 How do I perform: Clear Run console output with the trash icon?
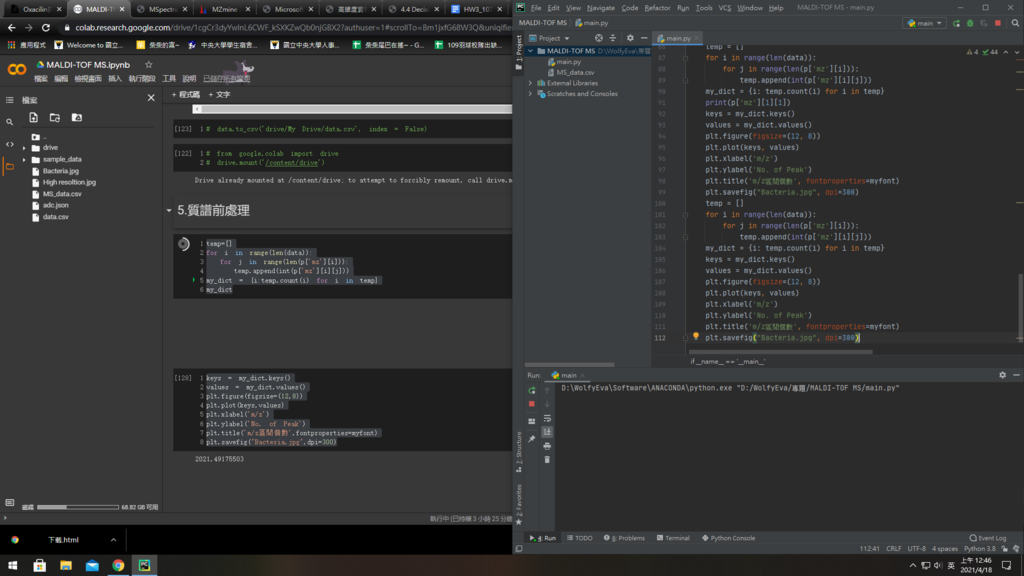point(547,460)
